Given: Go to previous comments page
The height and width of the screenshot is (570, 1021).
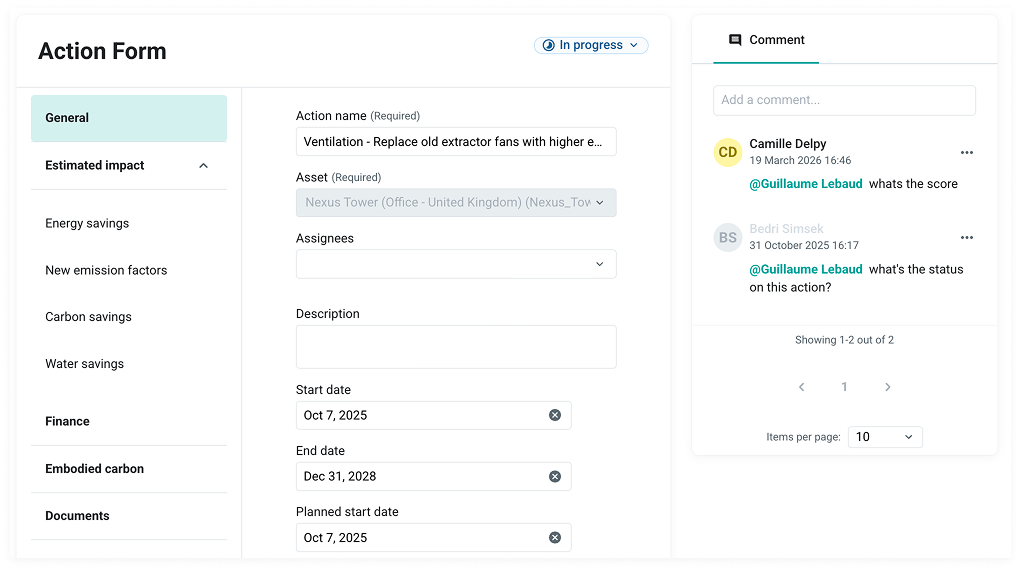Looking at the screenshot, I should tap(802, 387).
